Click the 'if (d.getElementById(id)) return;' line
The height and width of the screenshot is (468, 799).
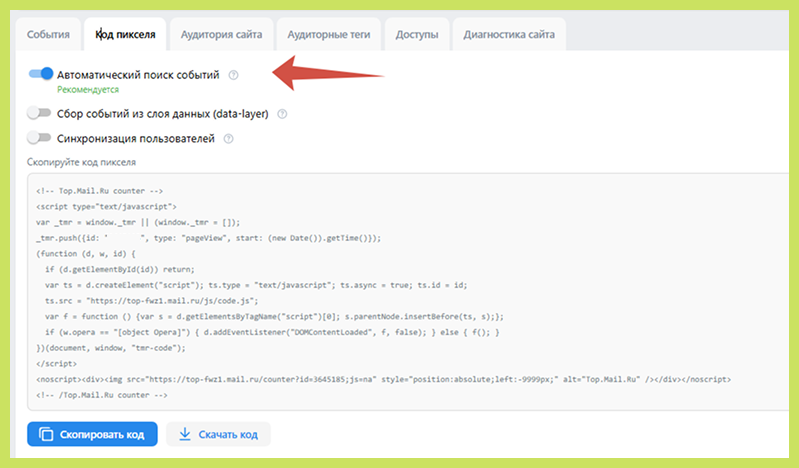pyautogui.click(x=120, y=269)
